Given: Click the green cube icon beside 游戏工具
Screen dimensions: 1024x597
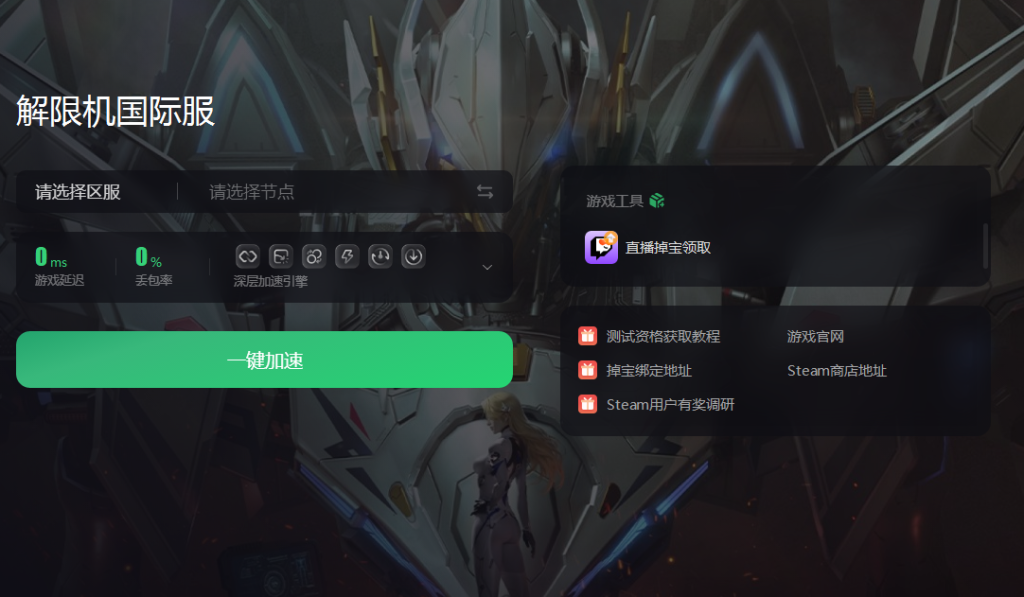Looking at the screenshot, I should coord(657,201).
